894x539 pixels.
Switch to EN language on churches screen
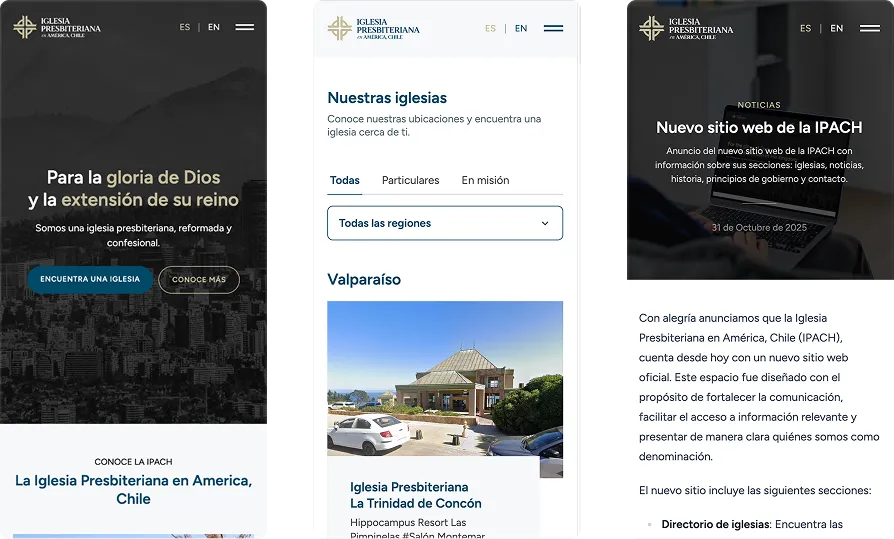pos(521,29)
